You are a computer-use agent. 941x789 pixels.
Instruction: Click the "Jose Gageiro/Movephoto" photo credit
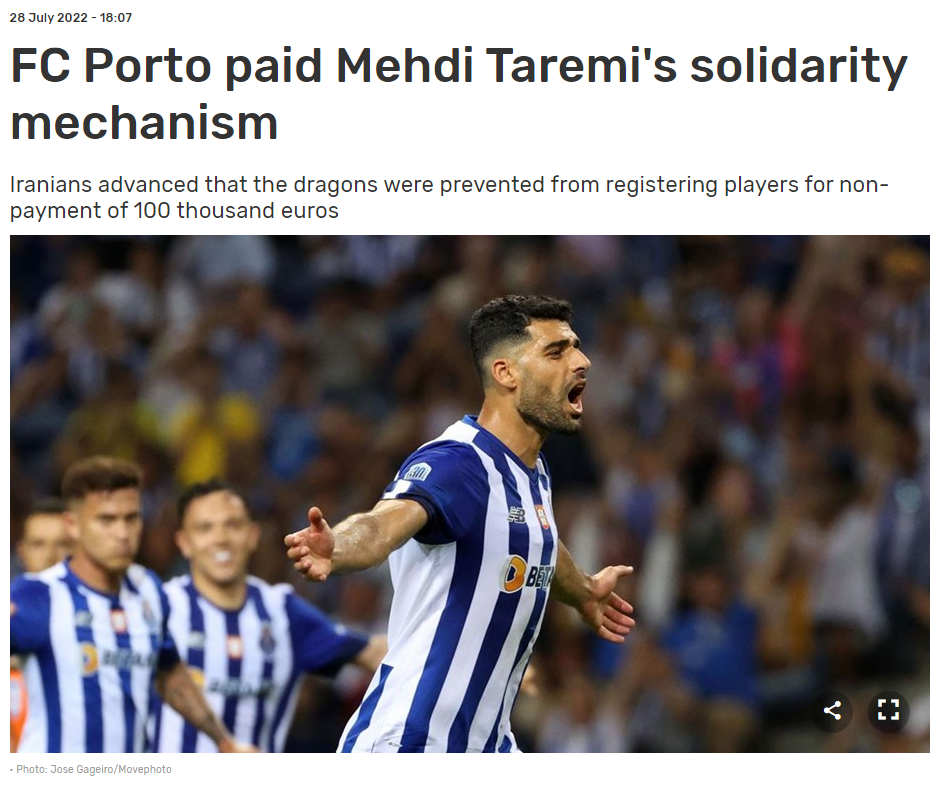pos(111,769)
